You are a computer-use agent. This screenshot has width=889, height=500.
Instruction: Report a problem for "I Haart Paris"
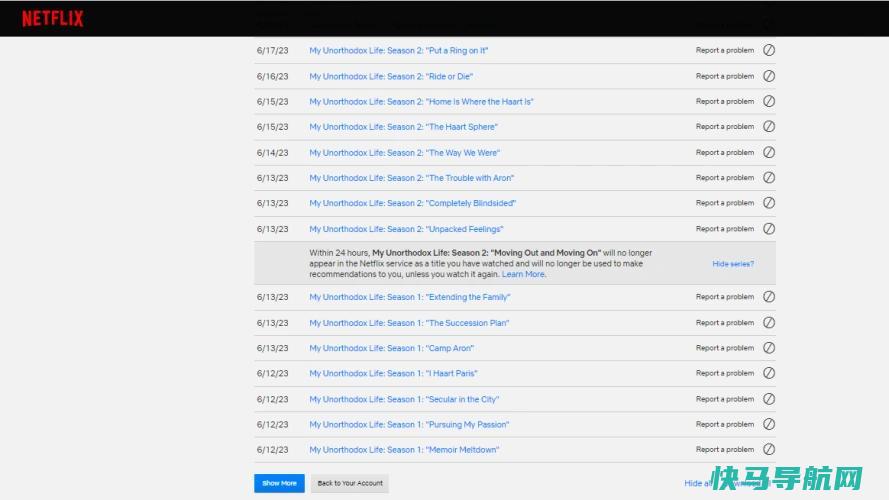pyautogui.click(x=725, y=373)
